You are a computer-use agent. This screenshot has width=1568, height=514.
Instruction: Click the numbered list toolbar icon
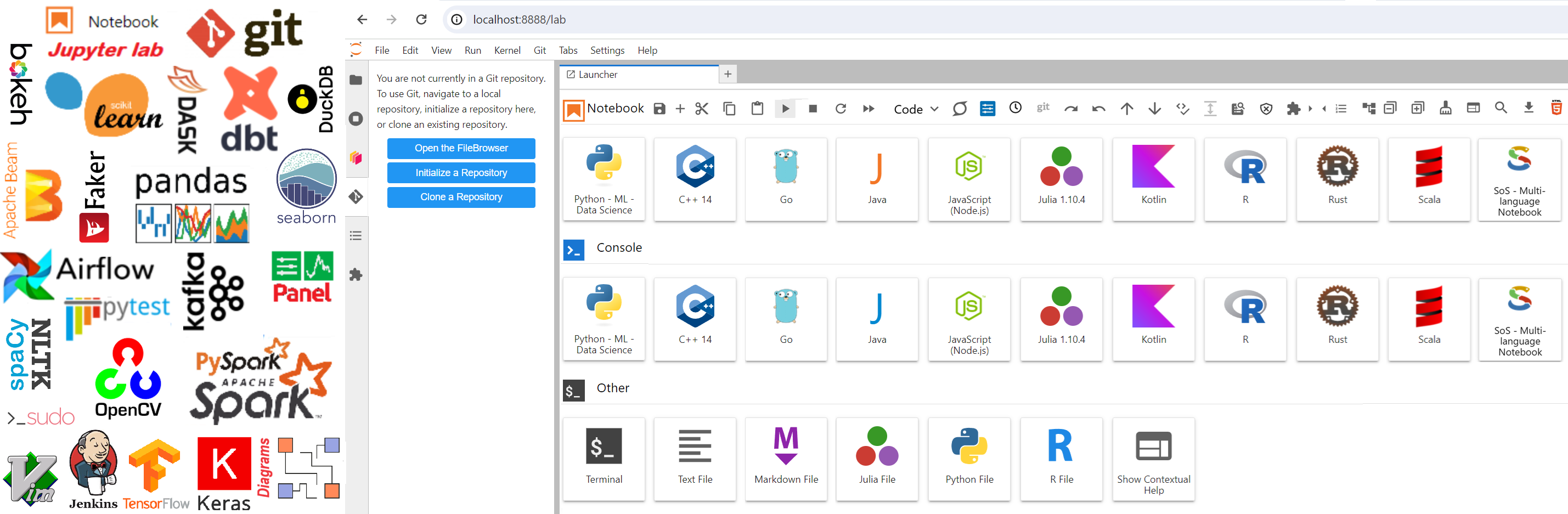click(x=1341, y=109)
